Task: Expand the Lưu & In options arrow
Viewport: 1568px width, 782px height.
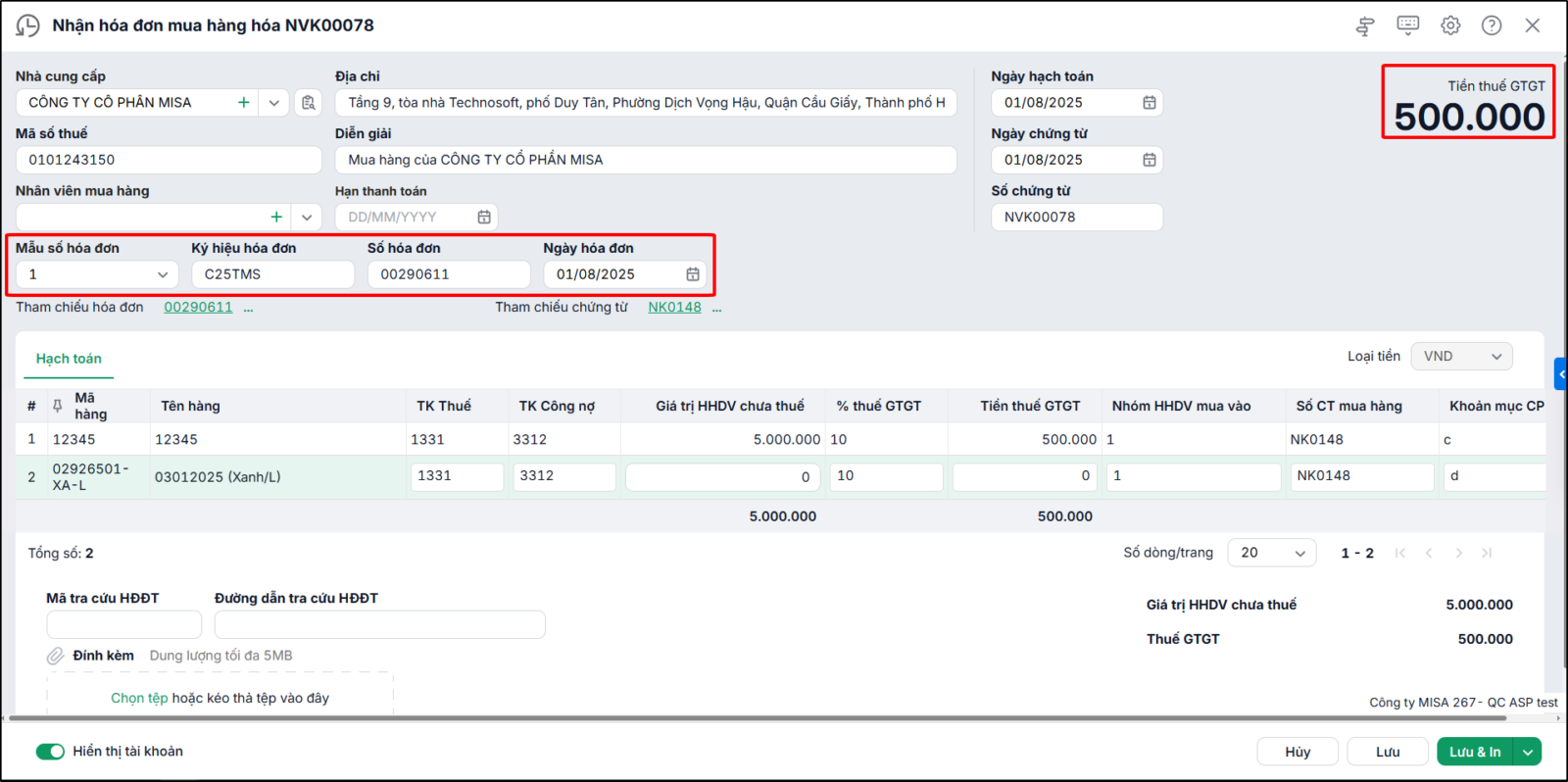Action: point(1528,753)
